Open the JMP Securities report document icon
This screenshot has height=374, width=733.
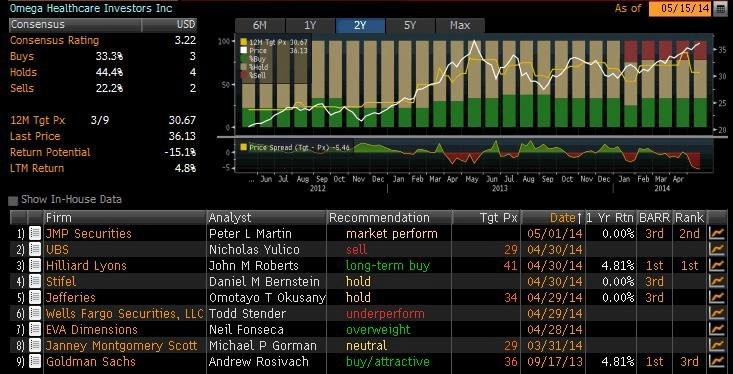(x=35, y=233)
